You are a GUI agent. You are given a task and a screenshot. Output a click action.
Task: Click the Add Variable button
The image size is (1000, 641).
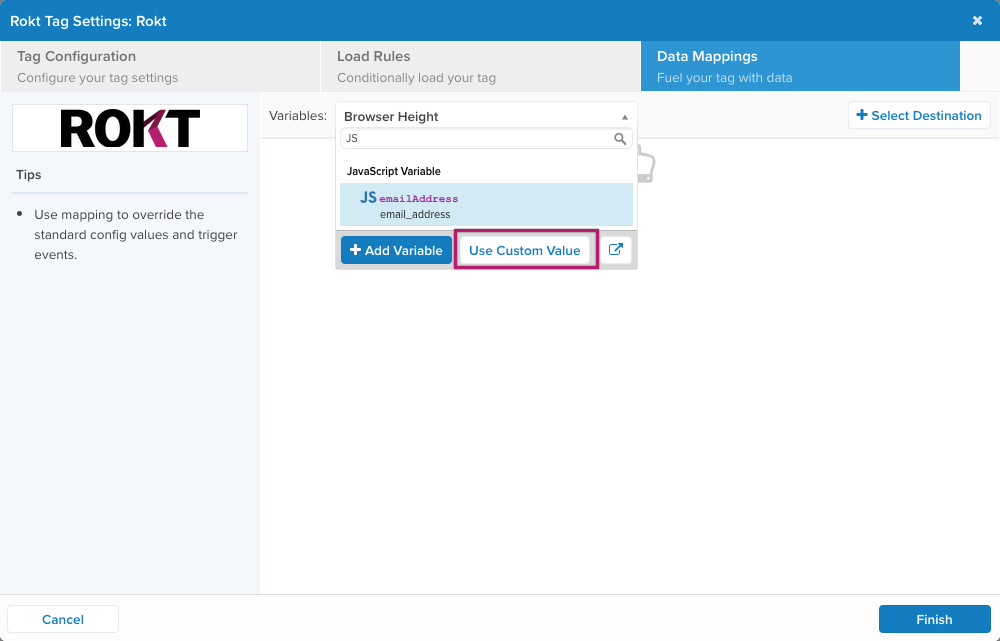click(x=396, y=250)
